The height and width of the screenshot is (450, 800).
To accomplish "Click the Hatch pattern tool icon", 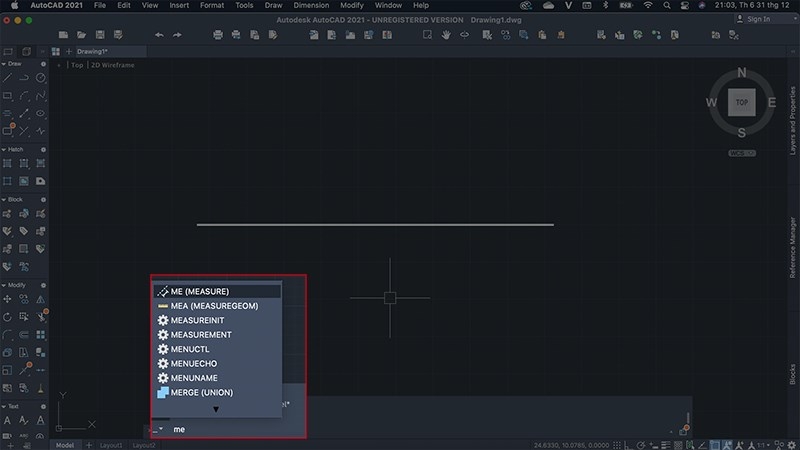I will [x=7, y=163].
